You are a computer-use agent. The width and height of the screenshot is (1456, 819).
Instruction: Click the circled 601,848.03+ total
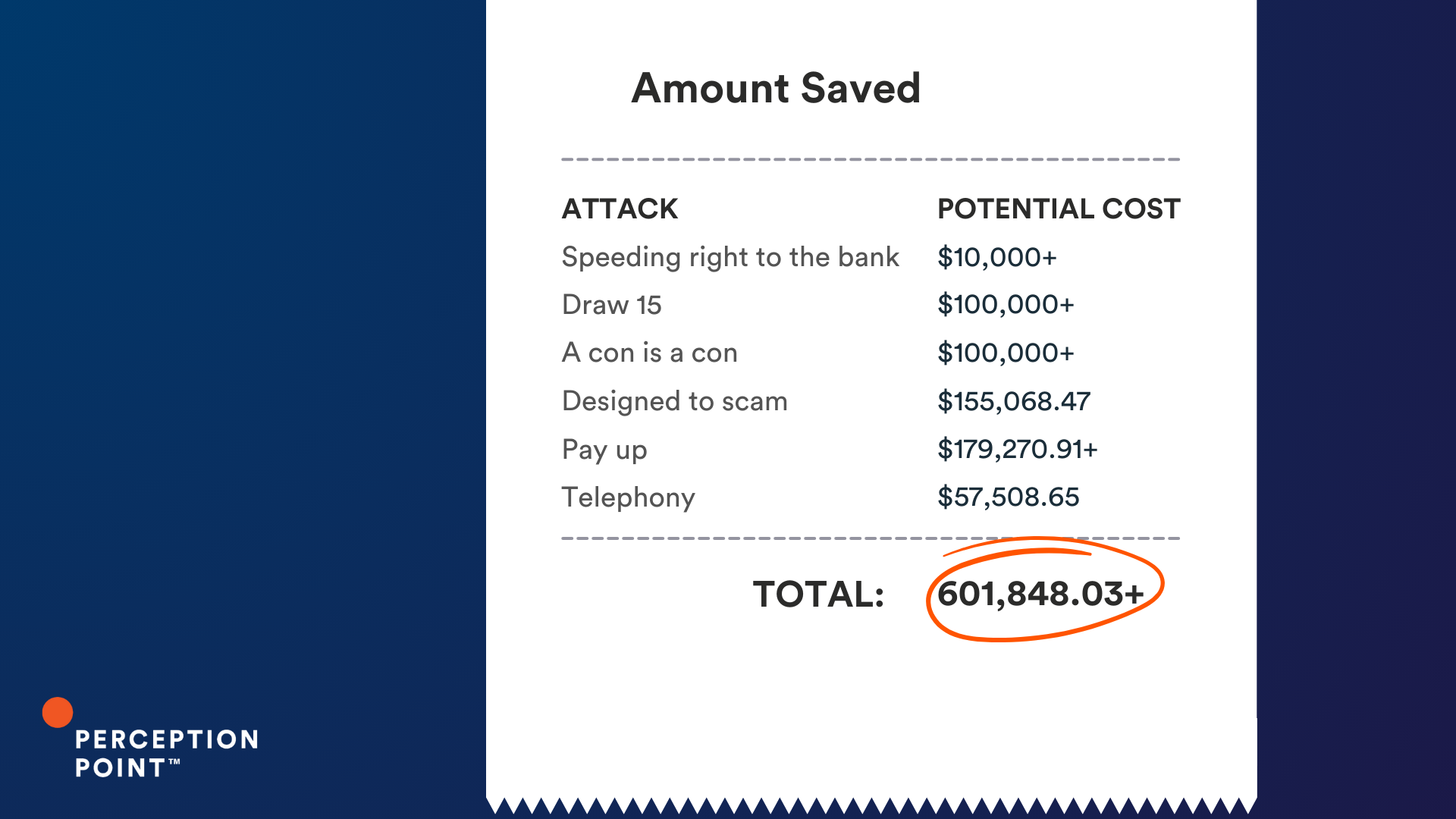1040,594
